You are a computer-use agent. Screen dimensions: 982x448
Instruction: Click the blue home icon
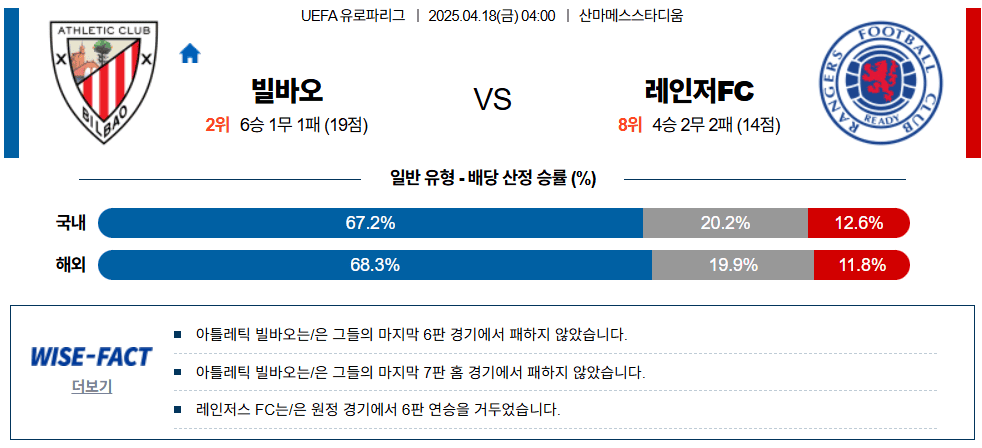click(x=190, y=54)
